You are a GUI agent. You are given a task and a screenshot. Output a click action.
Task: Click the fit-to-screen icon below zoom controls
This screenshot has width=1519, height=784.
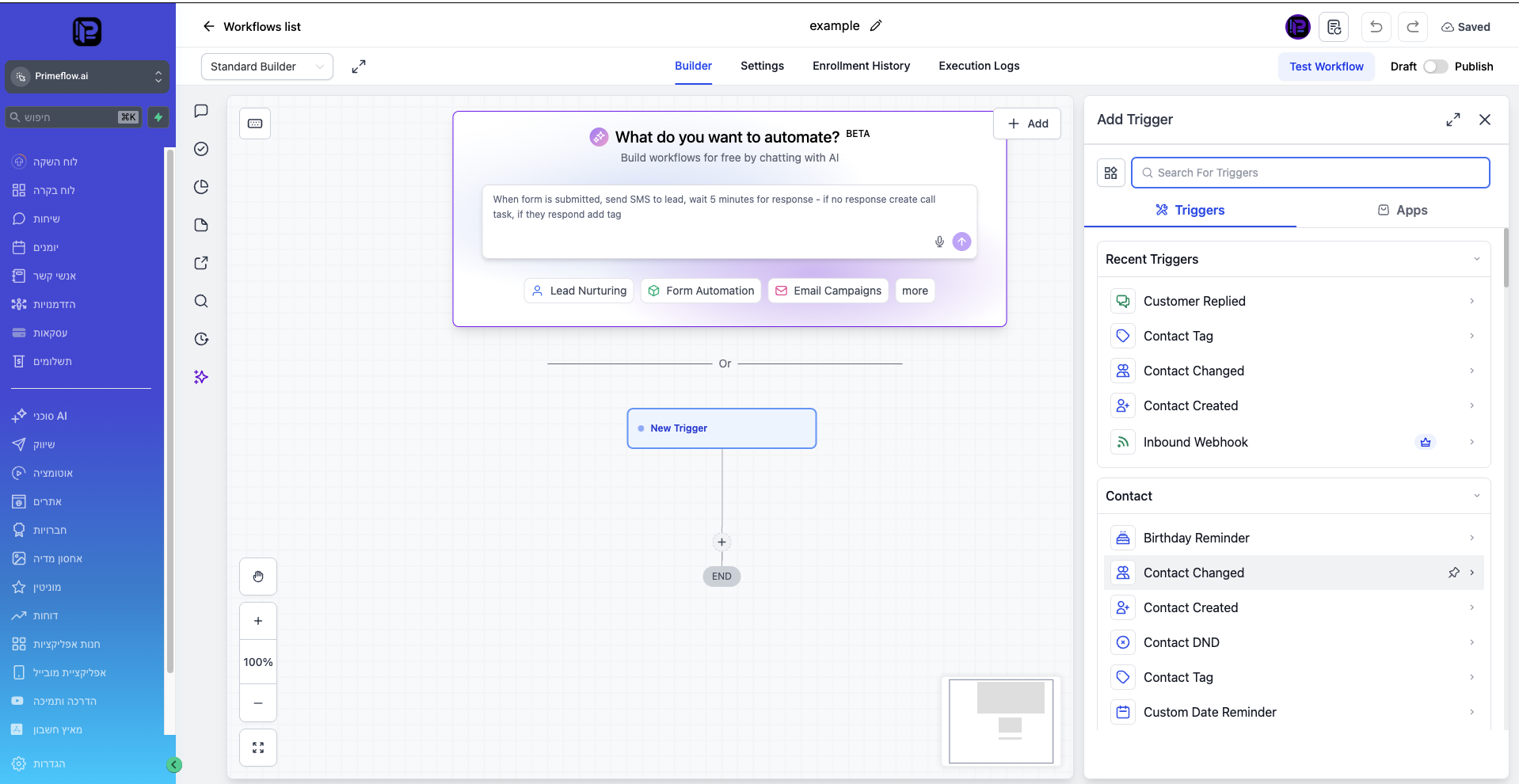point(258,748)
